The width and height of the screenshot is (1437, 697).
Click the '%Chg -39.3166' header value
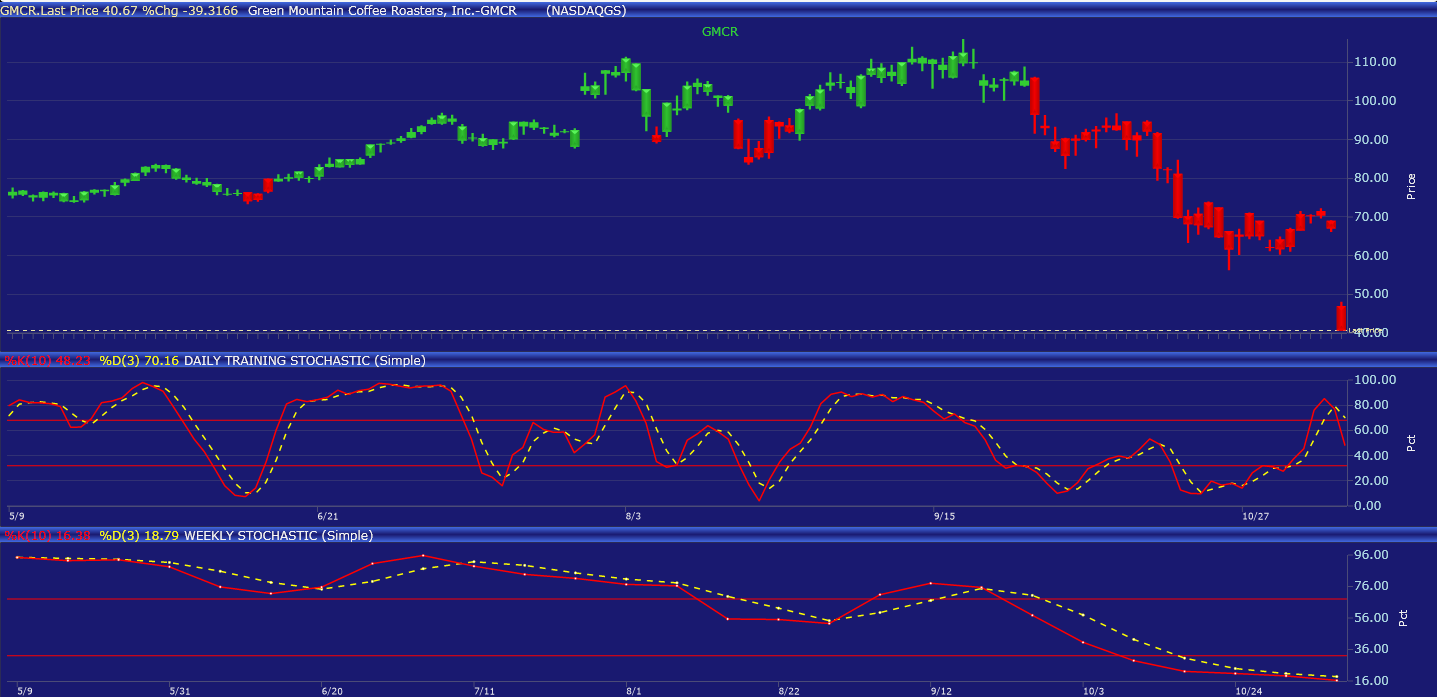click(190, 10)
